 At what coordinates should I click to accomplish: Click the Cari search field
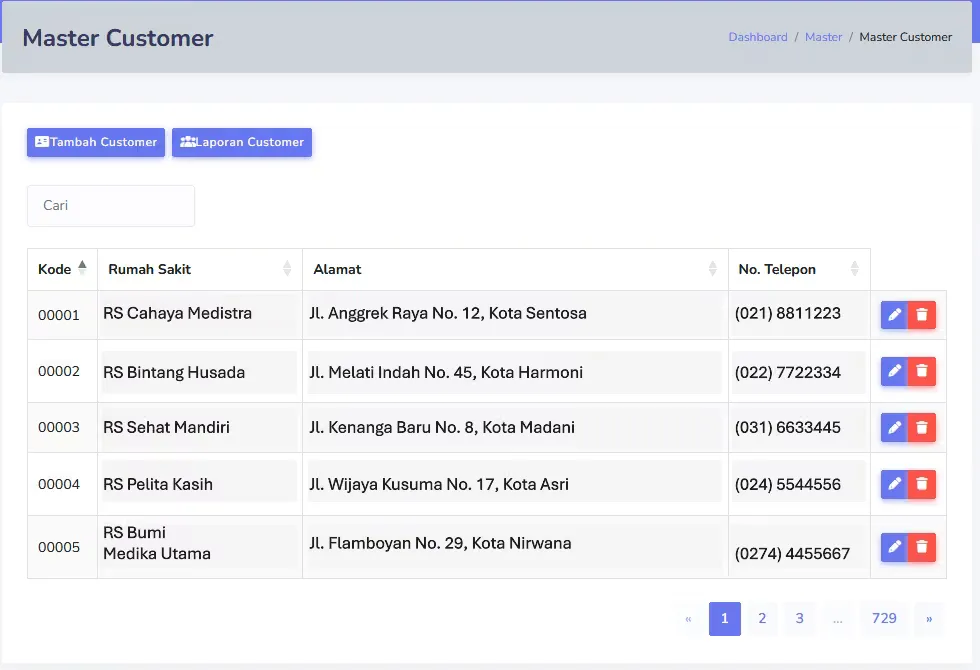(111, 206)
